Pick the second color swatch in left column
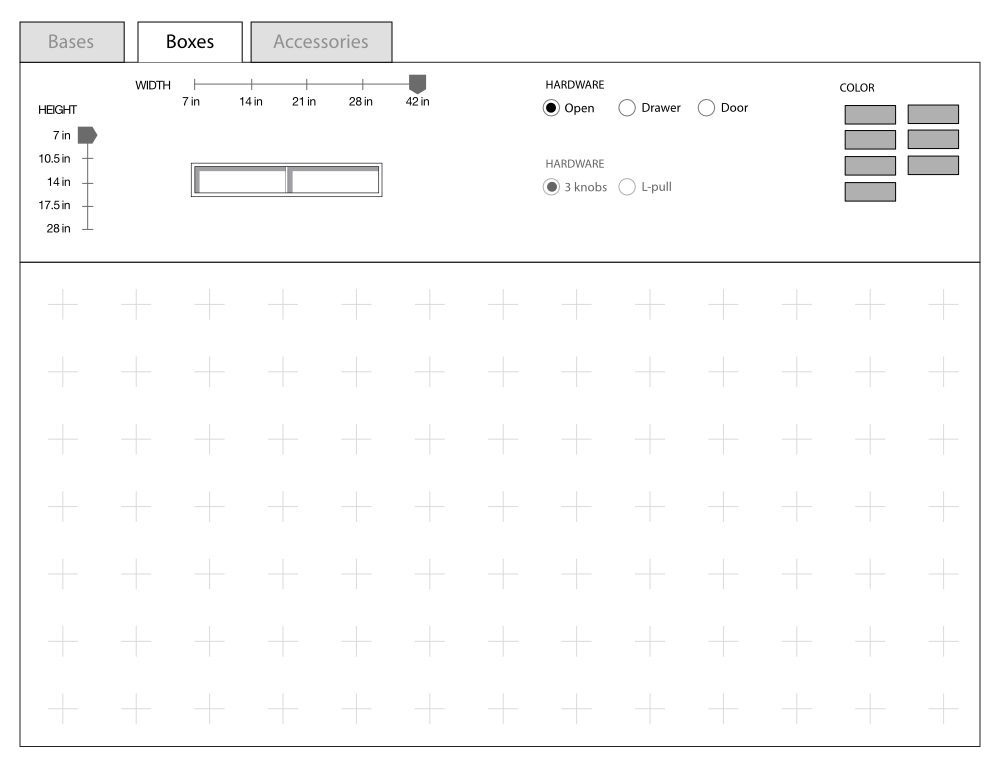1000x760 pixels. (x=870, y=140)
